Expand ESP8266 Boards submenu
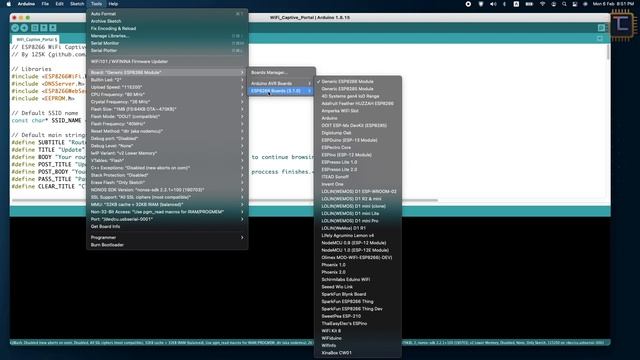Viewport: 640px width, 360px height. coord(281,91)
